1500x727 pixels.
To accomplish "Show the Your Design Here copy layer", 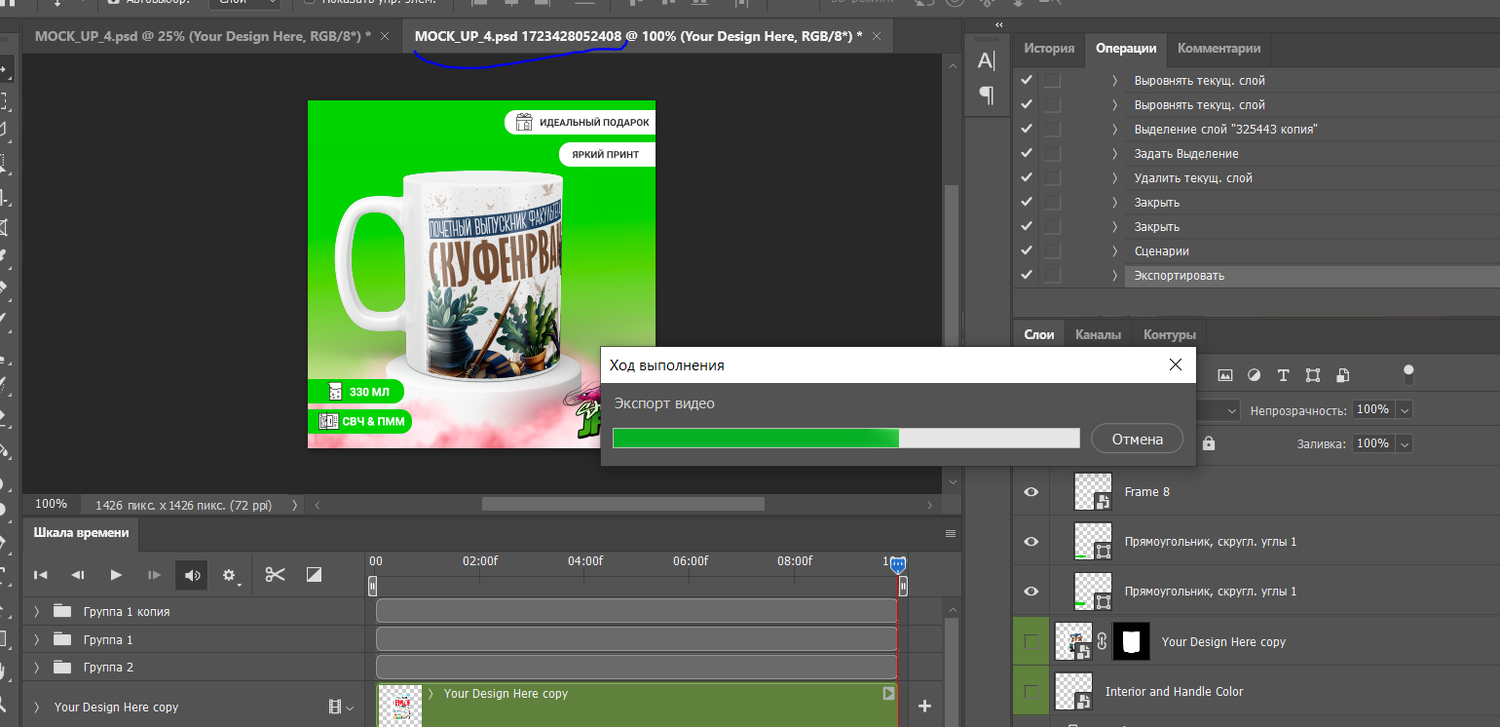I will (x=1031, y=642).
